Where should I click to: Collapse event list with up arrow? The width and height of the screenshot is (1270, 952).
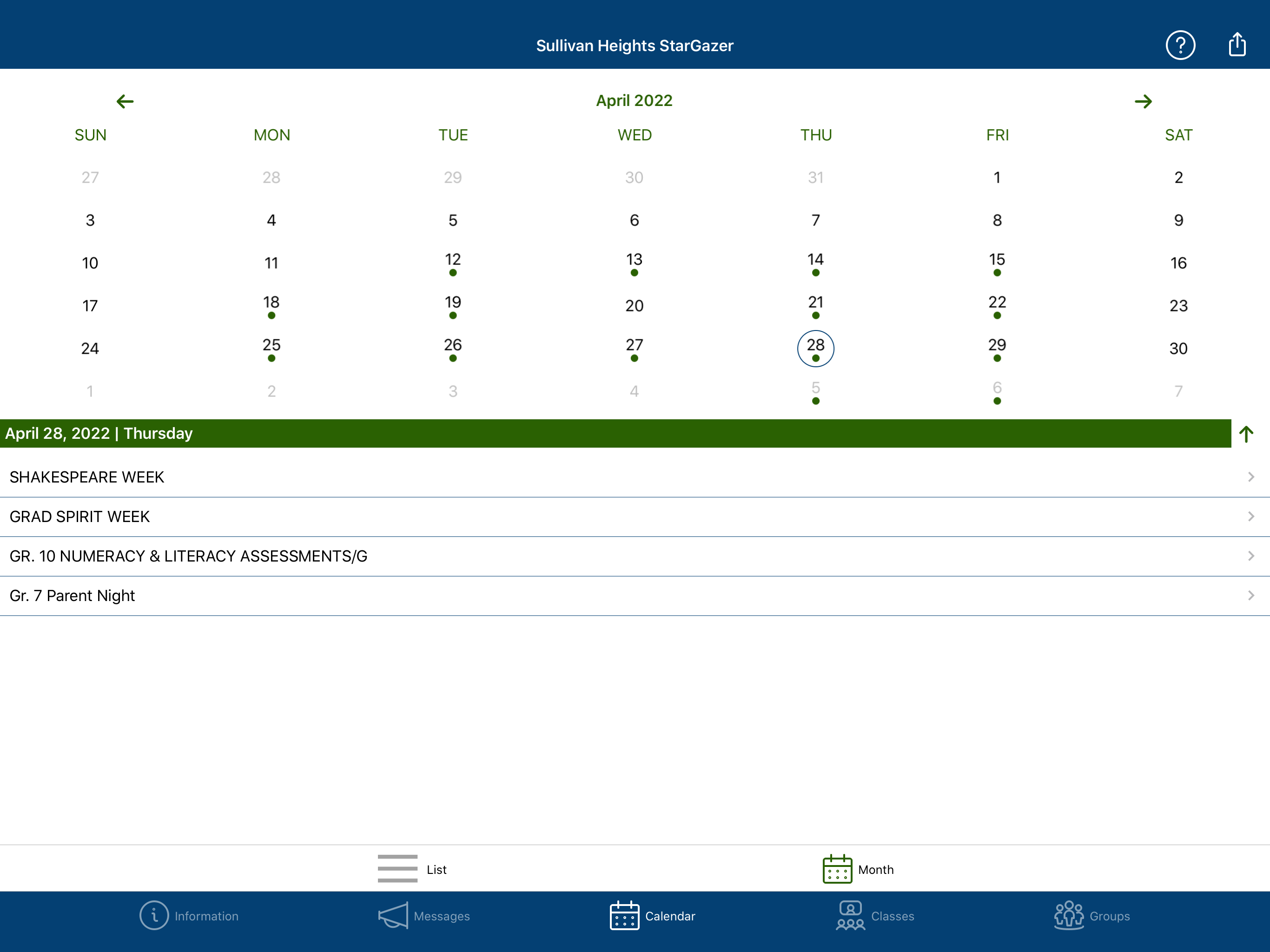[x=1245, y=434]
